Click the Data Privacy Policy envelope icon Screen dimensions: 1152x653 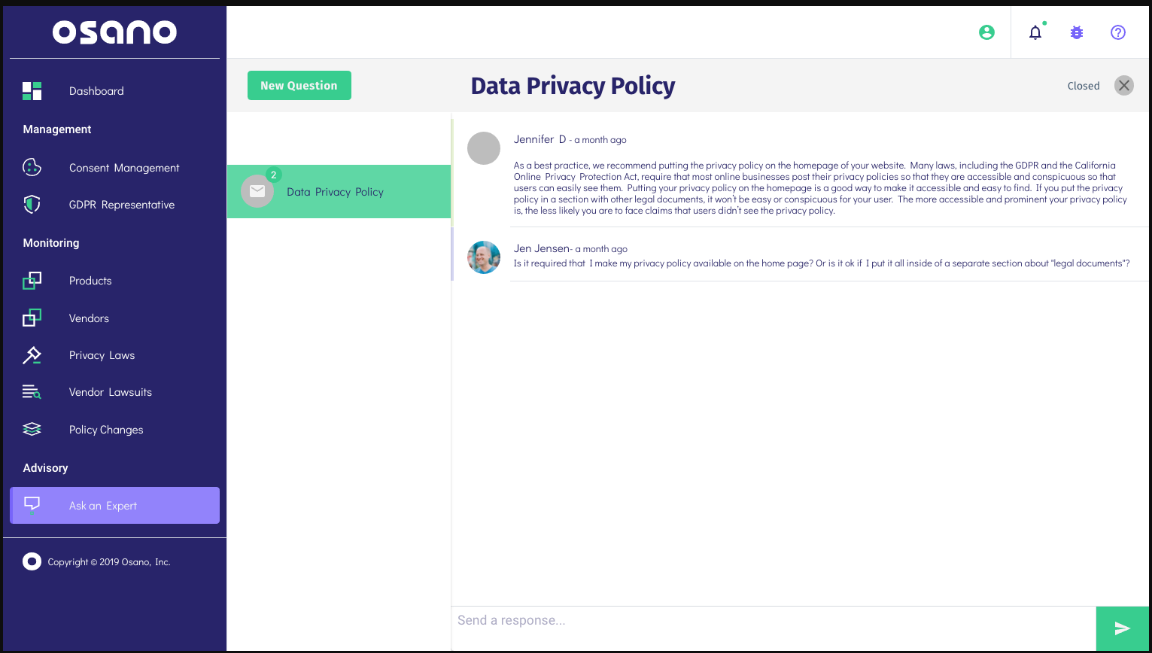point(257,191)
